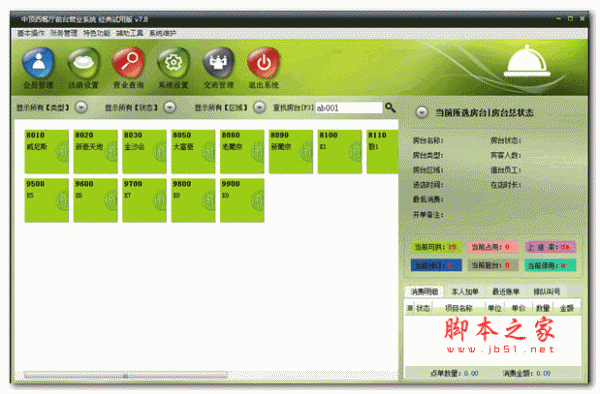Click the 开单备注 label

click(428, 215)
